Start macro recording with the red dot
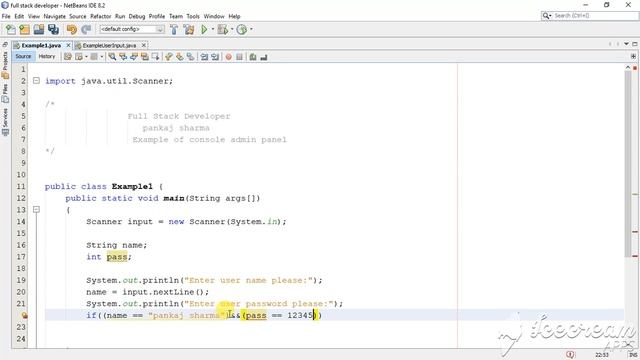 (229, 57)
